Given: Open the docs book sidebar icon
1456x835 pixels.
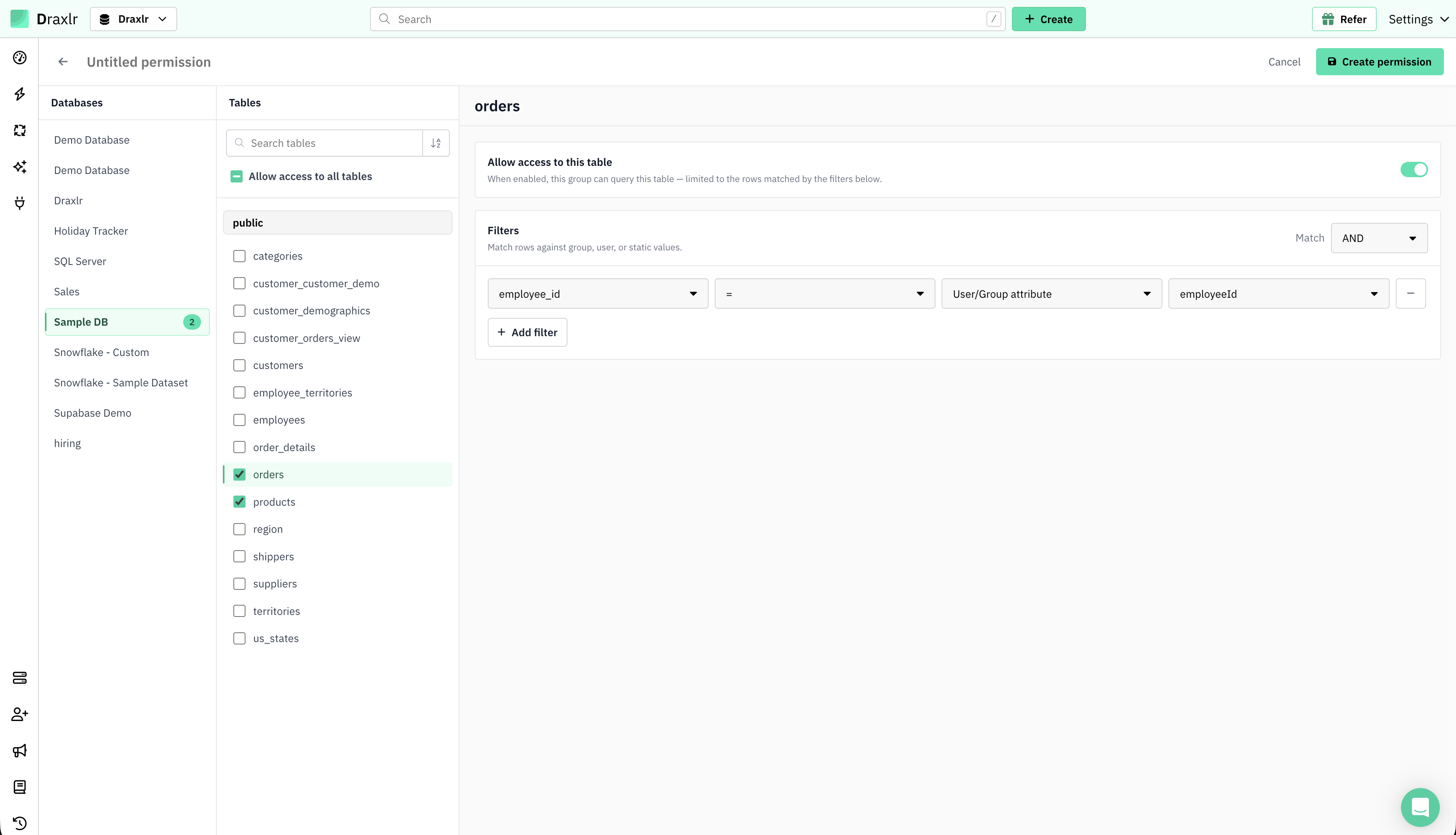Looking at the screenshot, I should tap(19, 787).
